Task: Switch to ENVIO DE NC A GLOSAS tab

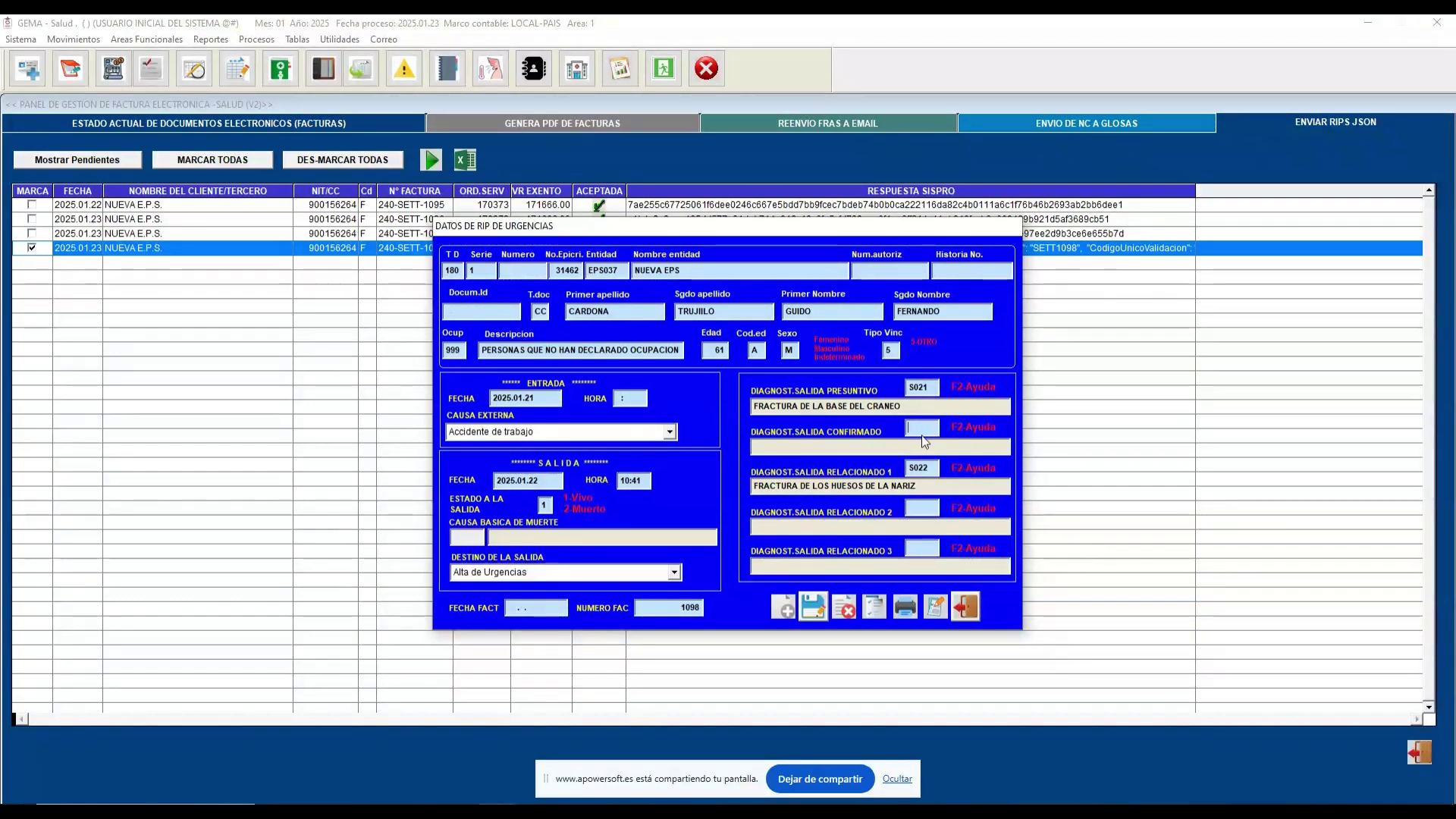Action: [x=1087, y=123]
